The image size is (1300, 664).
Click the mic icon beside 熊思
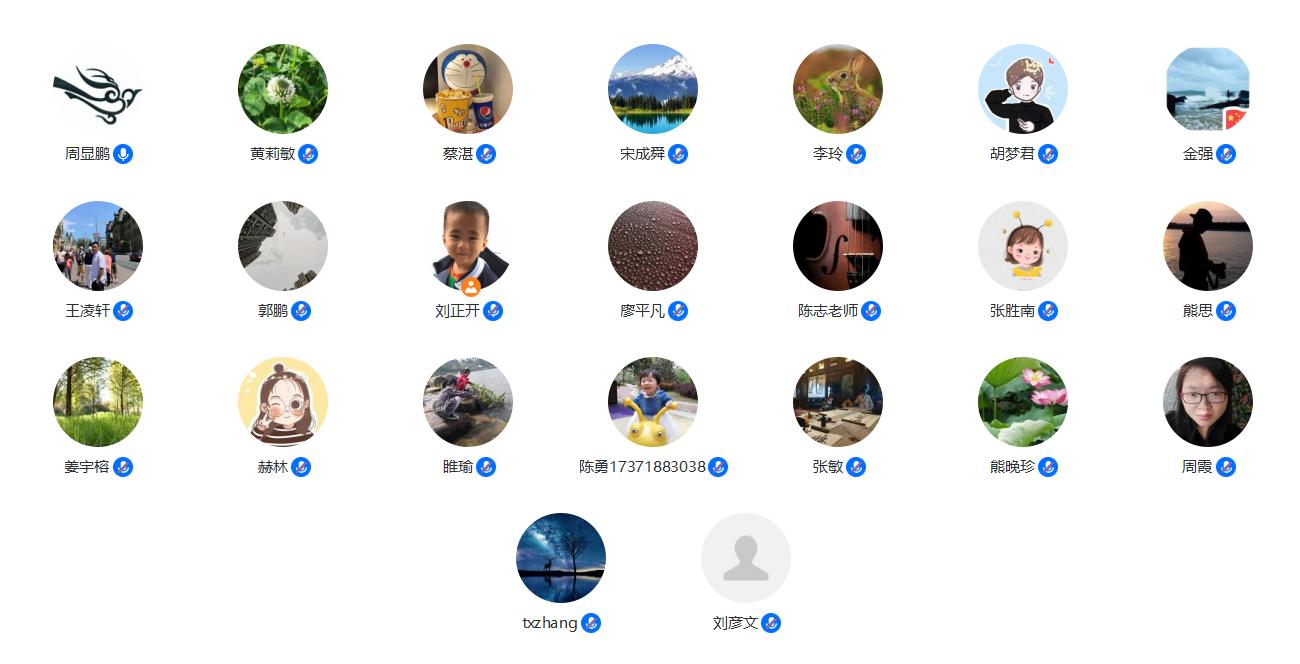coord(1226,311)
